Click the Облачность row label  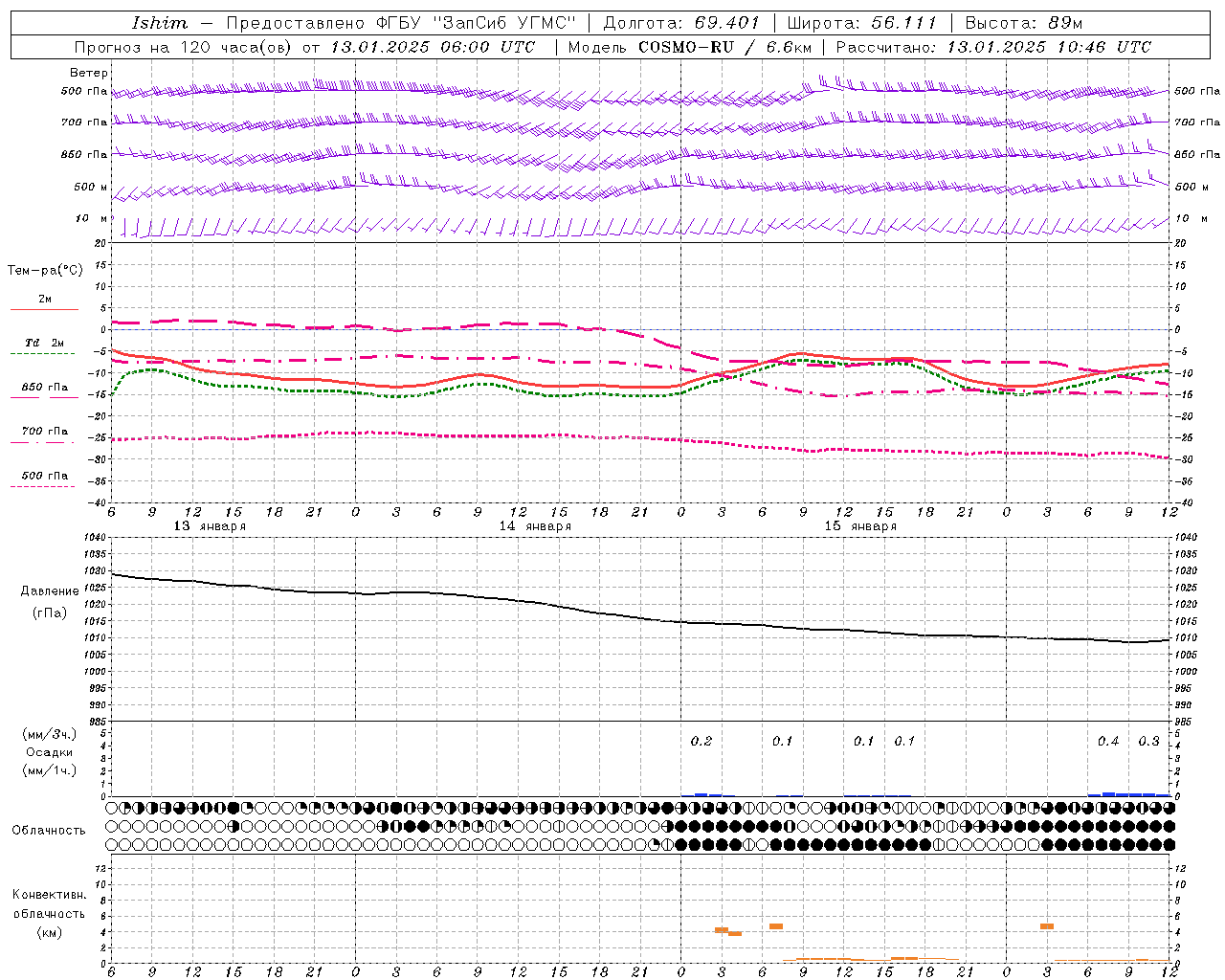[x=49, y=830]
